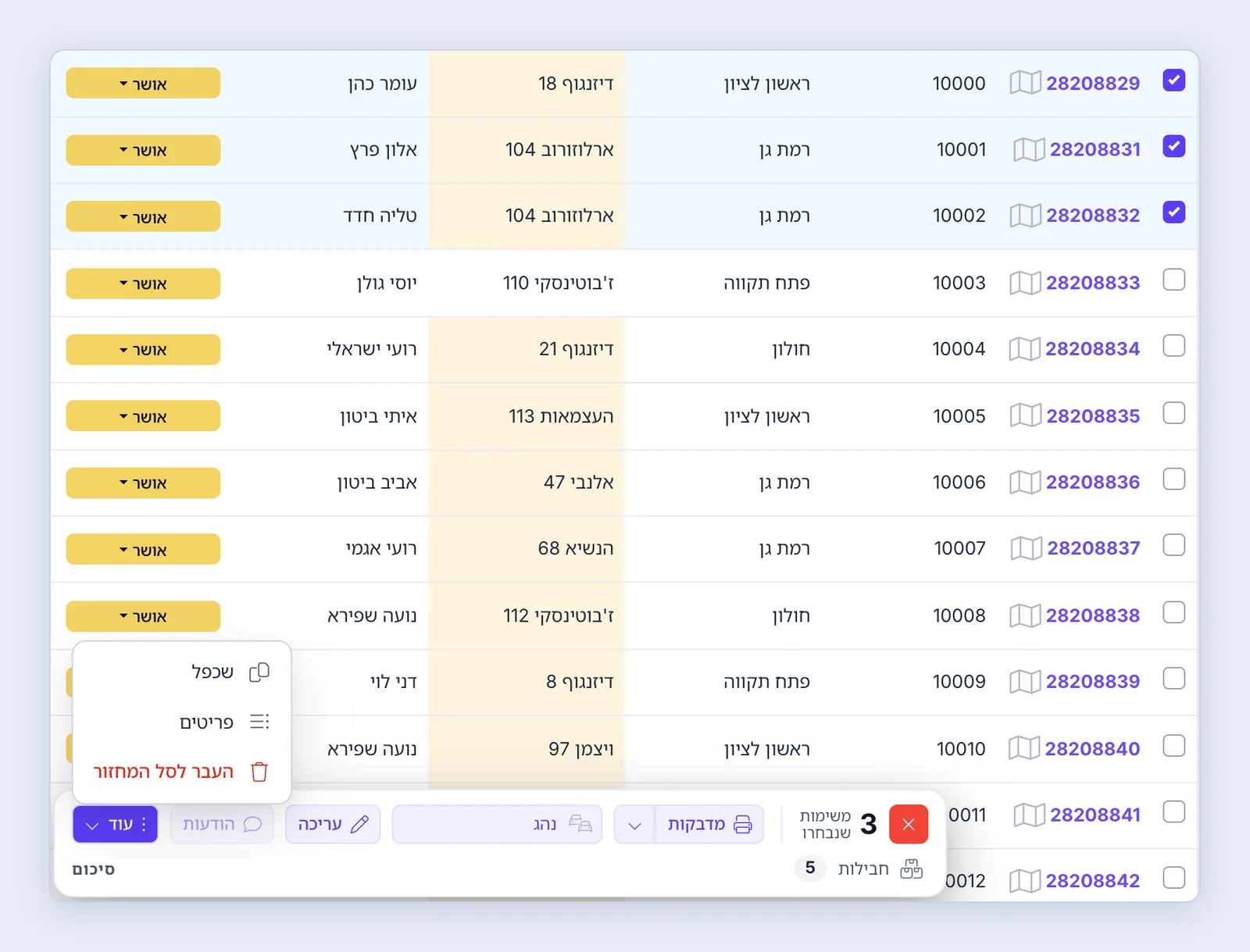Viewport: 1250px width, 952px height.
Task: Click the עריכה edit button
Action: [x=333, y=825]
